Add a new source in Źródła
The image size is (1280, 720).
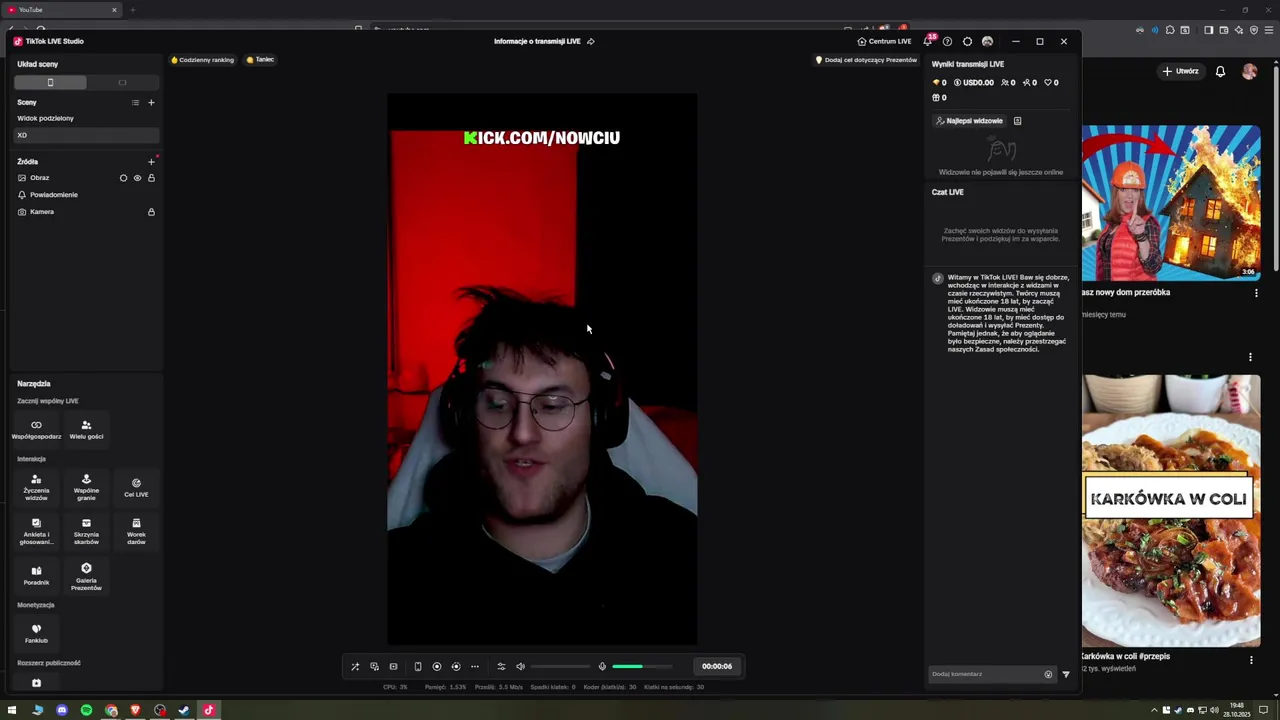click(x=152, y=161)
